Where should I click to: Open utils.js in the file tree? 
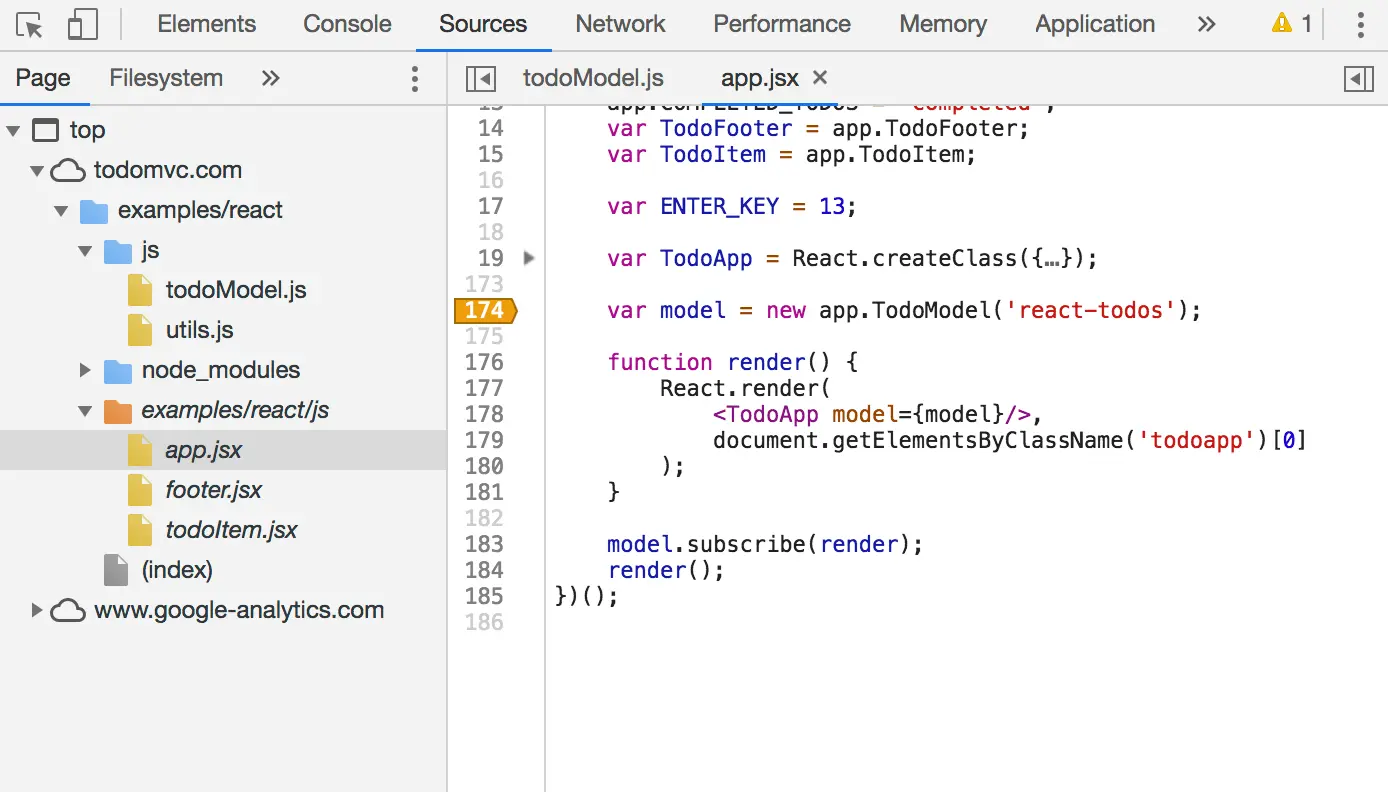point(199,330)
